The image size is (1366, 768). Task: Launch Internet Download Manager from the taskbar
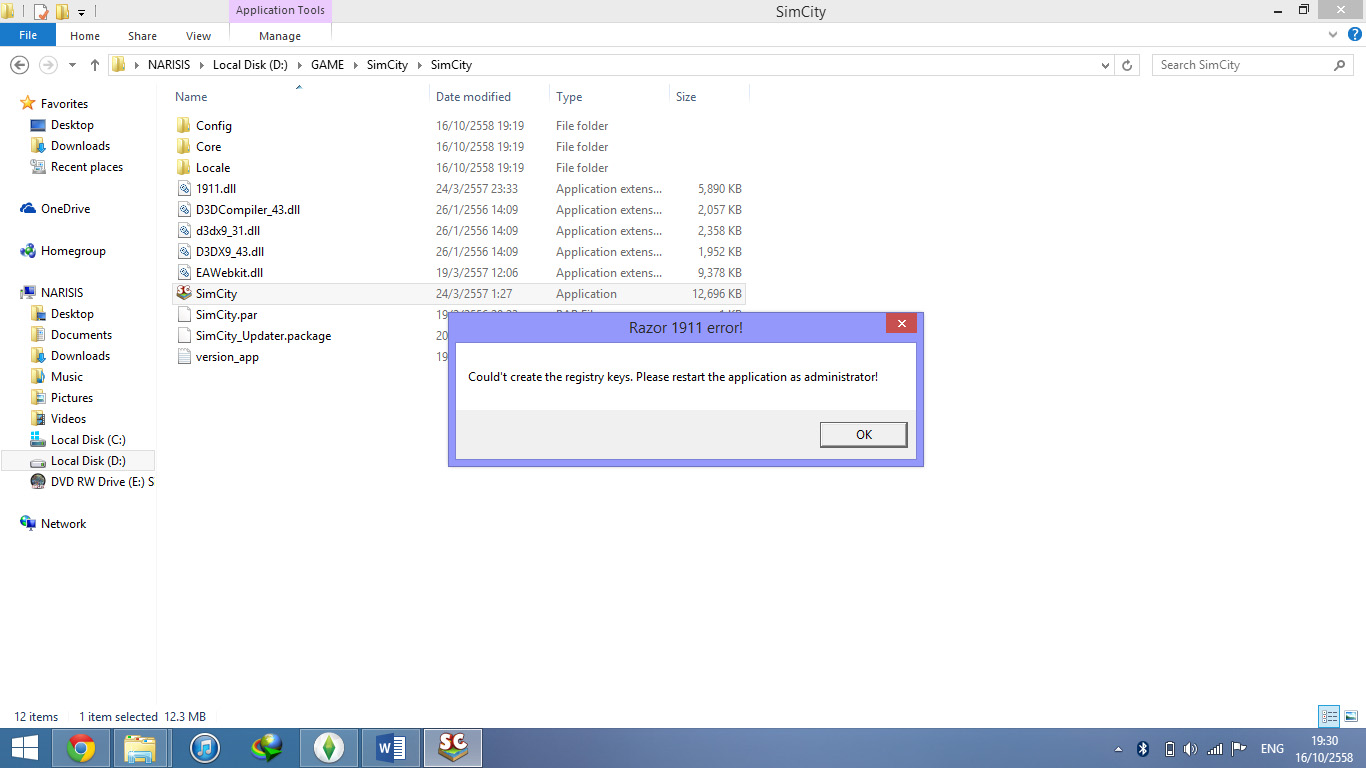267,747
